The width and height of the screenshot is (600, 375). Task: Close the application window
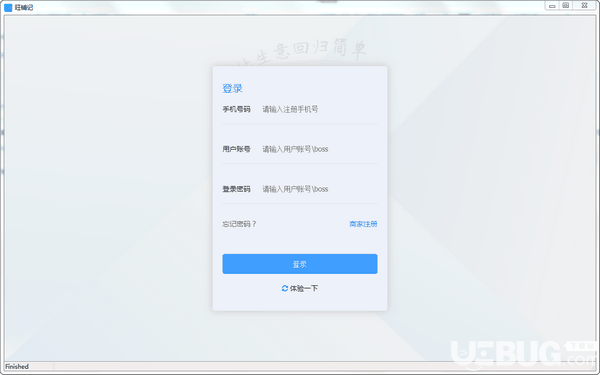point(584,6)
